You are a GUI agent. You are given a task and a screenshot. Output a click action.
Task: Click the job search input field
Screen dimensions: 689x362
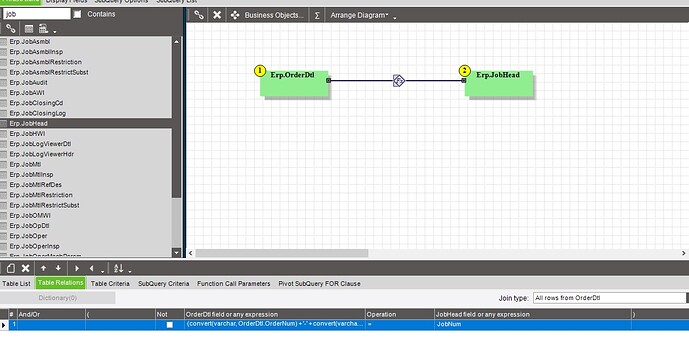point(36,14)
